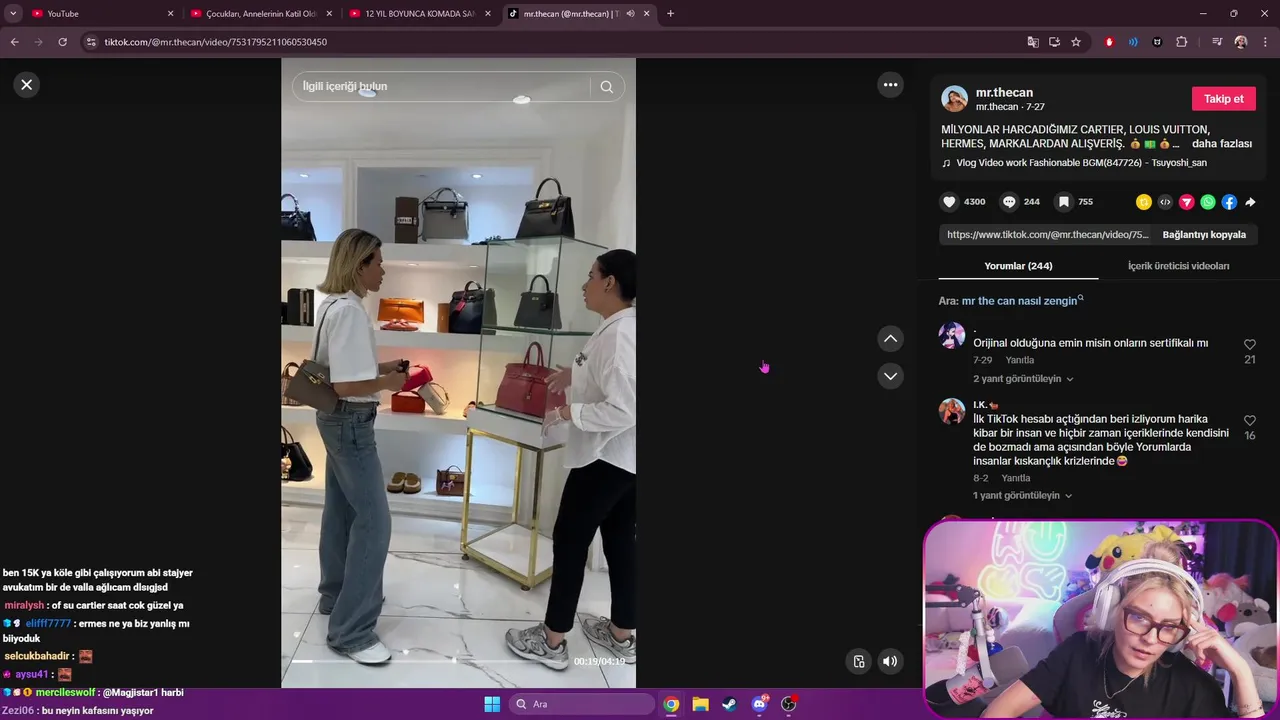
Task: Close the TikTok video viewer
Action: click(x=27, y=85)
